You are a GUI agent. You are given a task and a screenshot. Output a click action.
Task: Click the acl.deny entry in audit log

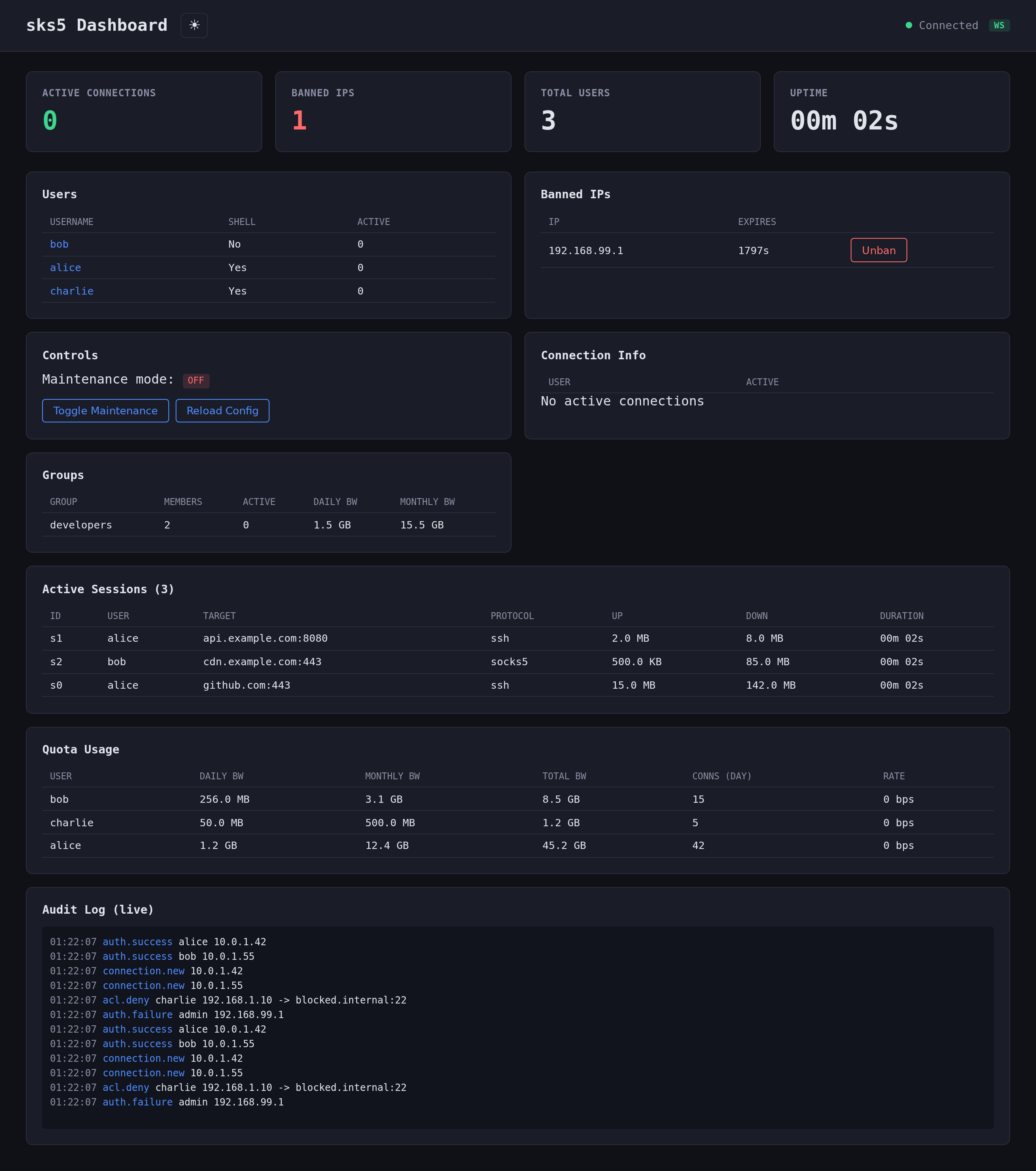[125, 1000]
